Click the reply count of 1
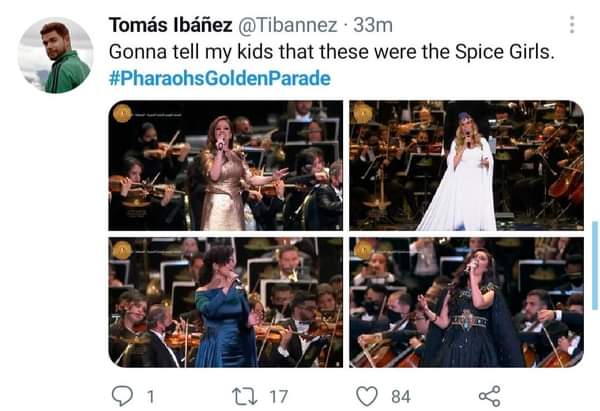The image size is (600, 411). pos(151,396)
